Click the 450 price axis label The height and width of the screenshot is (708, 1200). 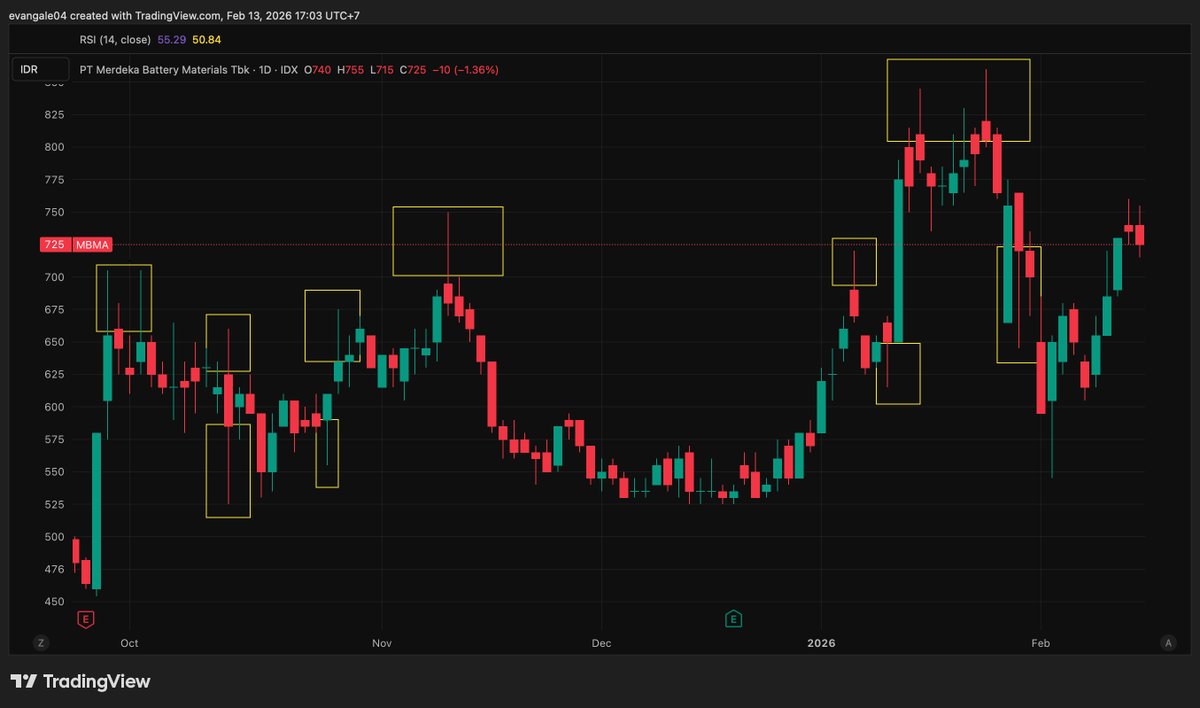54,602
